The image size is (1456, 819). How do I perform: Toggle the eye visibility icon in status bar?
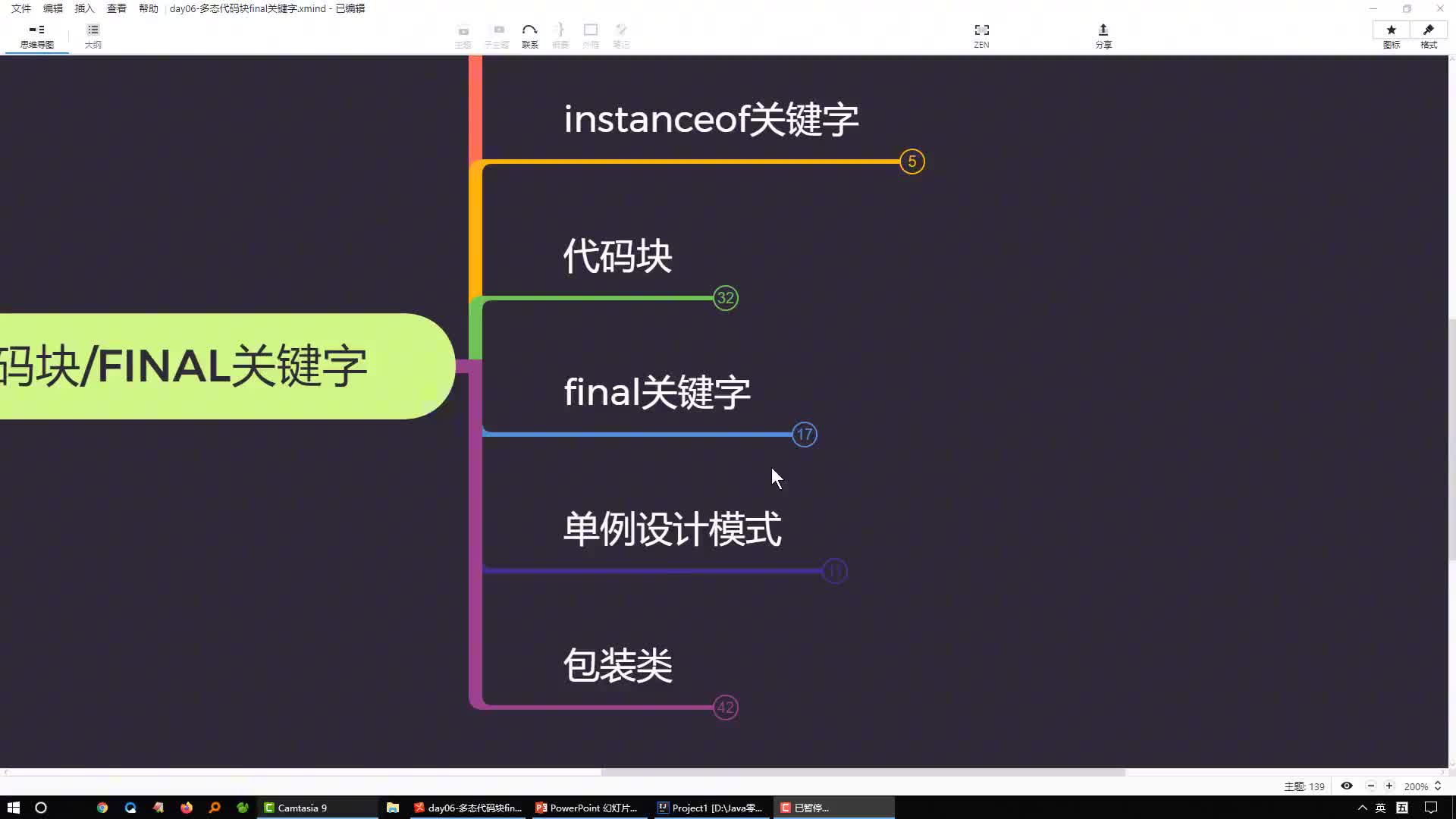(x=1347, y=786)
